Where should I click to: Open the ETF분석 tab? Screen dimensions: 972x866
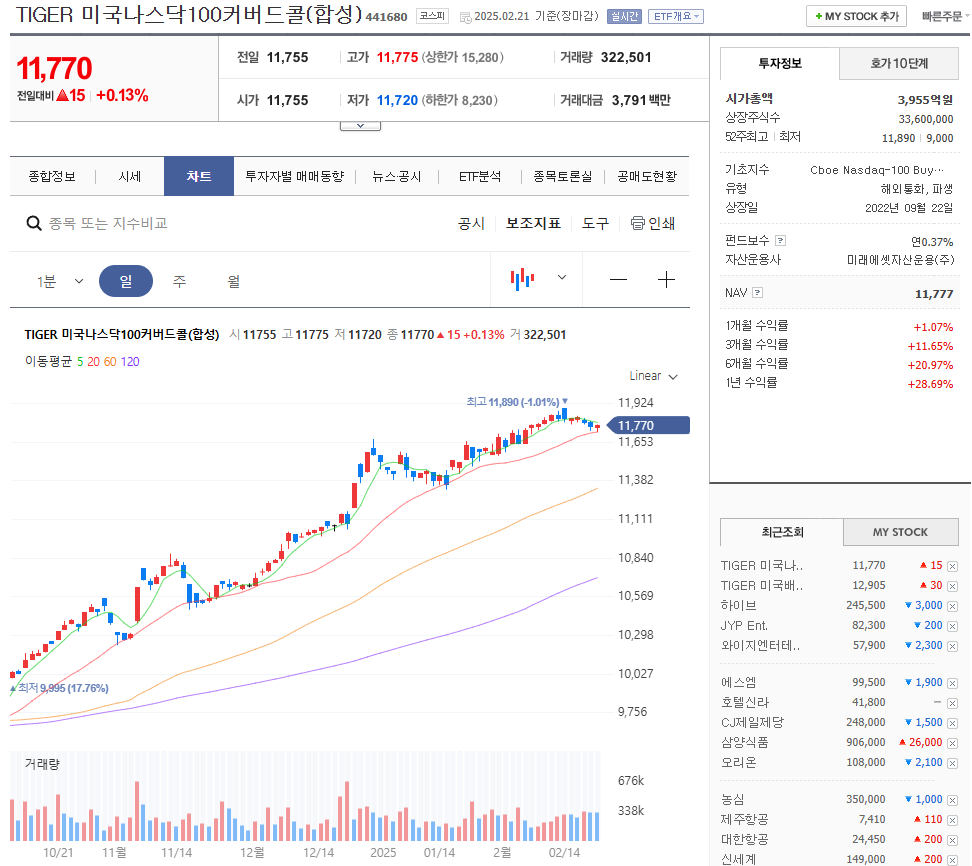click(480, 177)
